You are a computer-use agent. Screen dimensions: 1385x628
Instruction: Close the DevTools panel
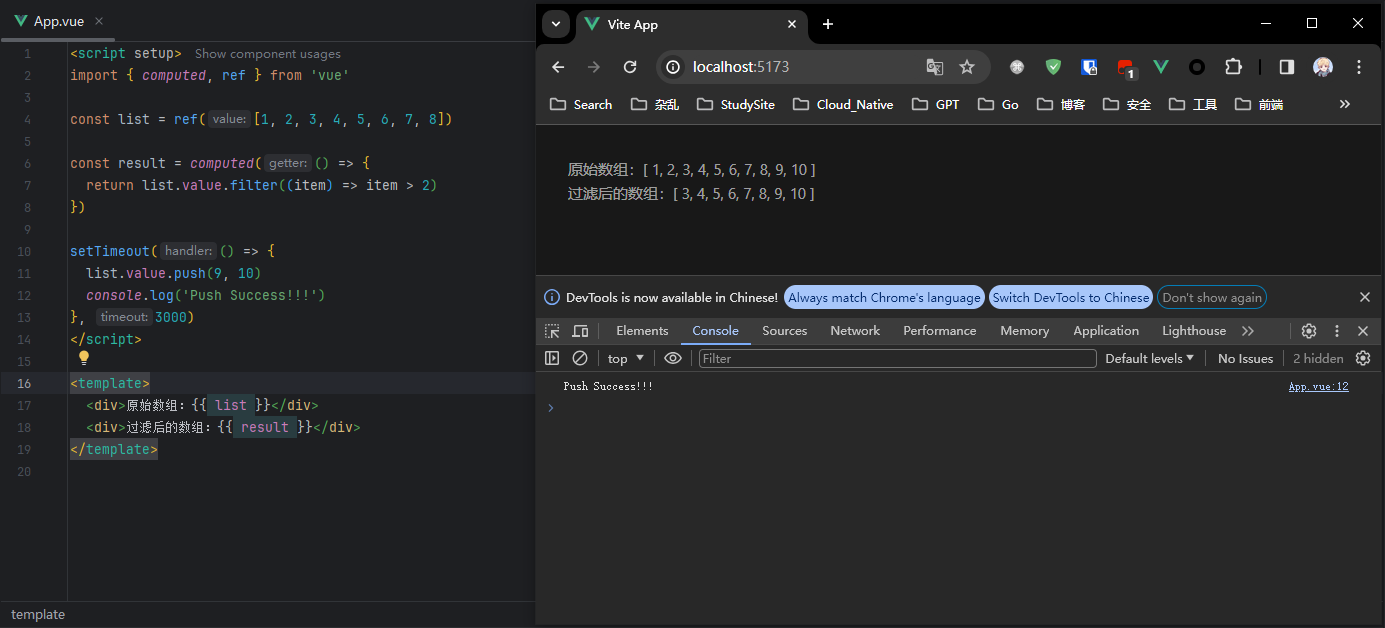tap(1362, 331)
